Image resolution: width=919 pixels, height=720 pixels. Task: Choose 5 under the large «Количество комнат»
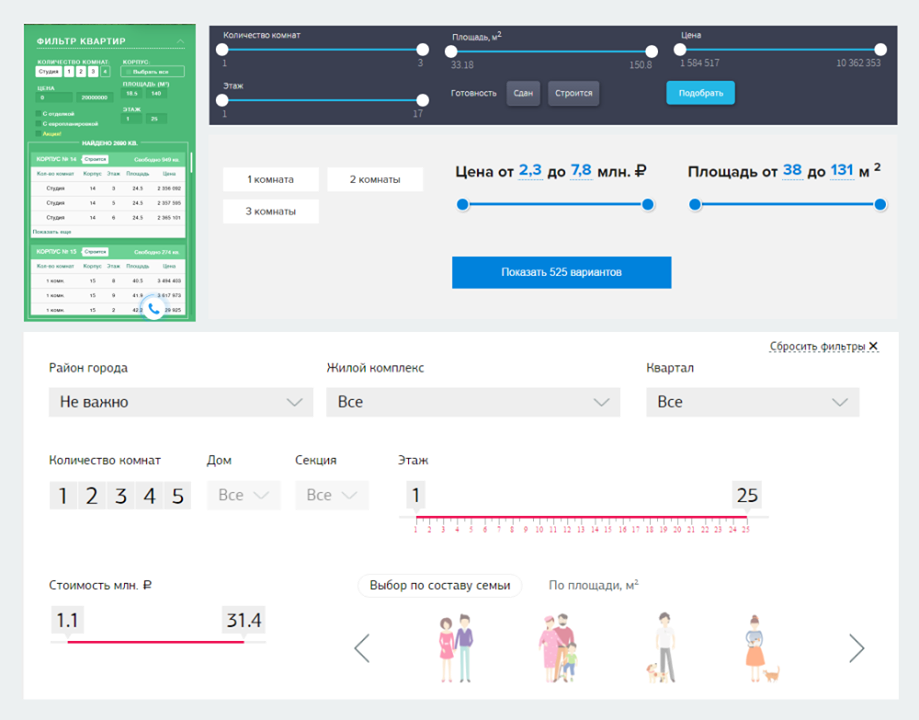tap(178, 496)
